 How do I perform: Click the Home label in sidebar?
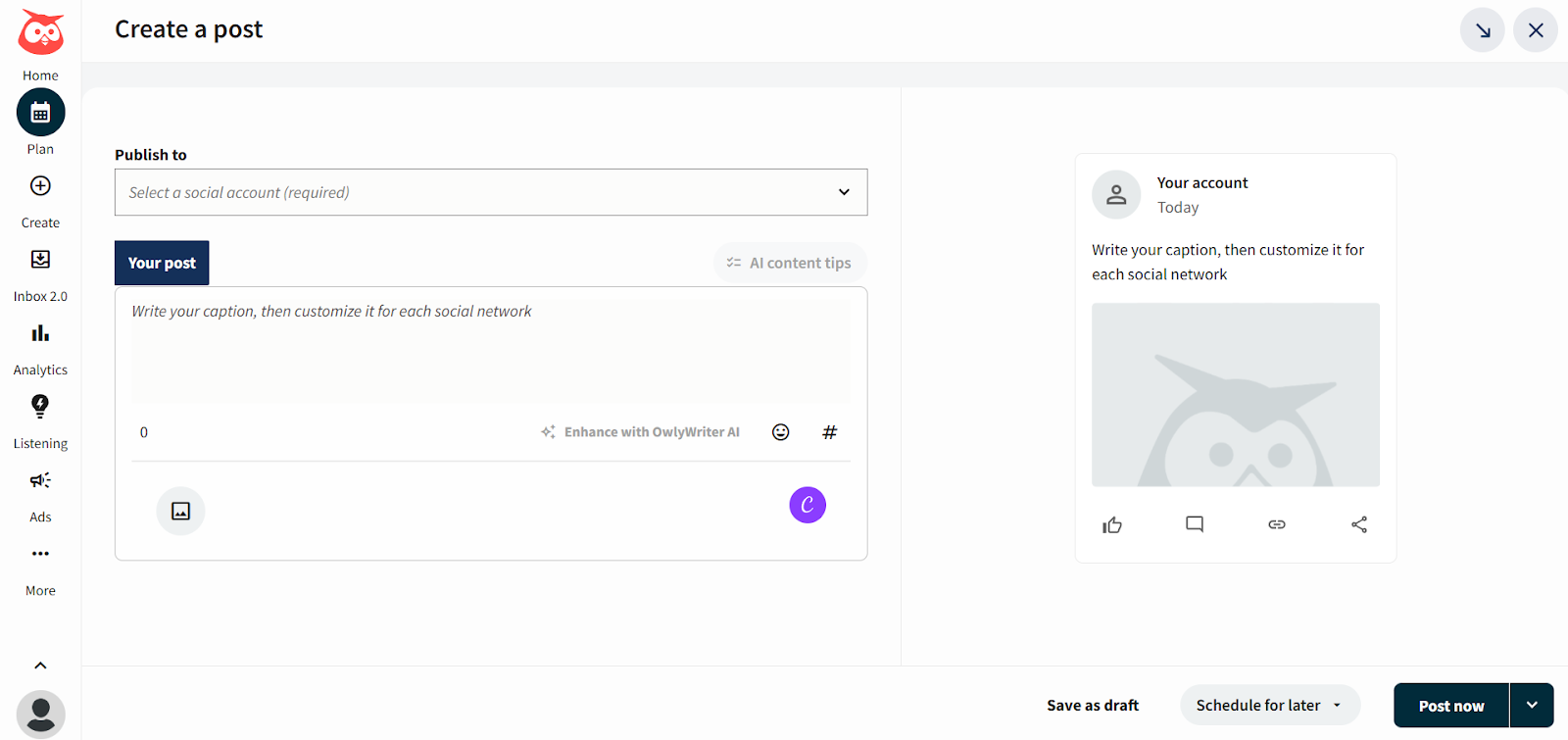[x=40, y=75]
